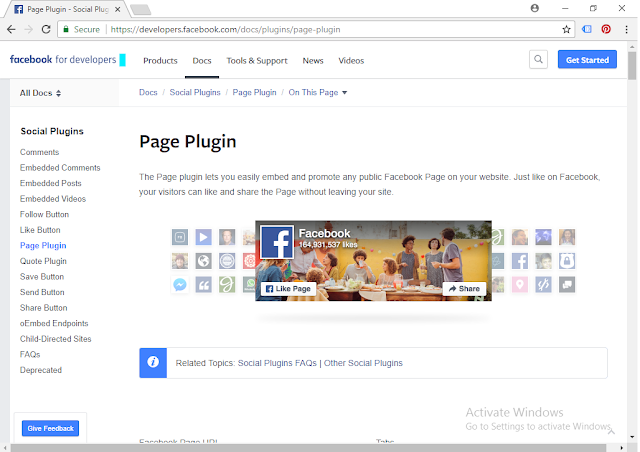640x452 pixels.
Task: Close the Page Plugin browser tab
Action: pyautogui.click(x=118, y=9)
